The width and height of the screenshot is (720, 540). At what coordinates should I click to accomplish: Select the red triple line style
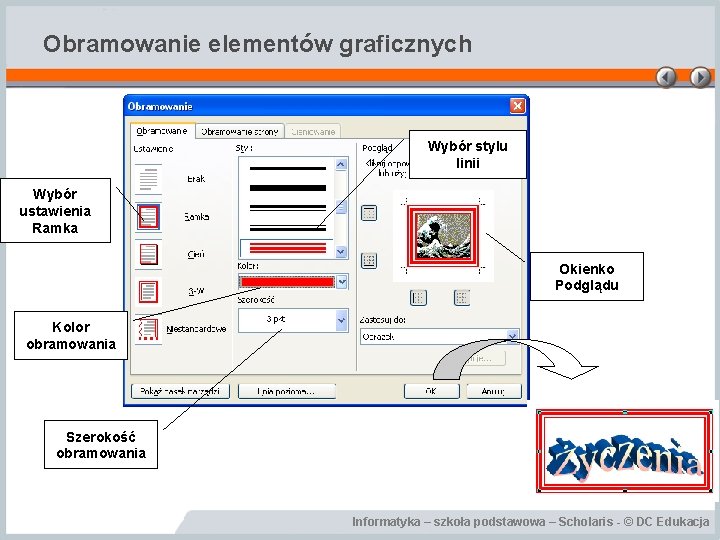(x=287, y=248)
